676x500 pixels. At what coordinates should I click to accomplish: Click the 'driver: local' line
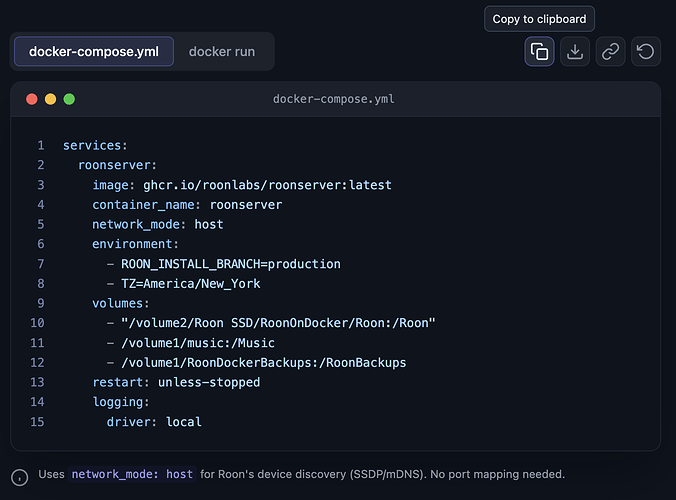point(154,422)
